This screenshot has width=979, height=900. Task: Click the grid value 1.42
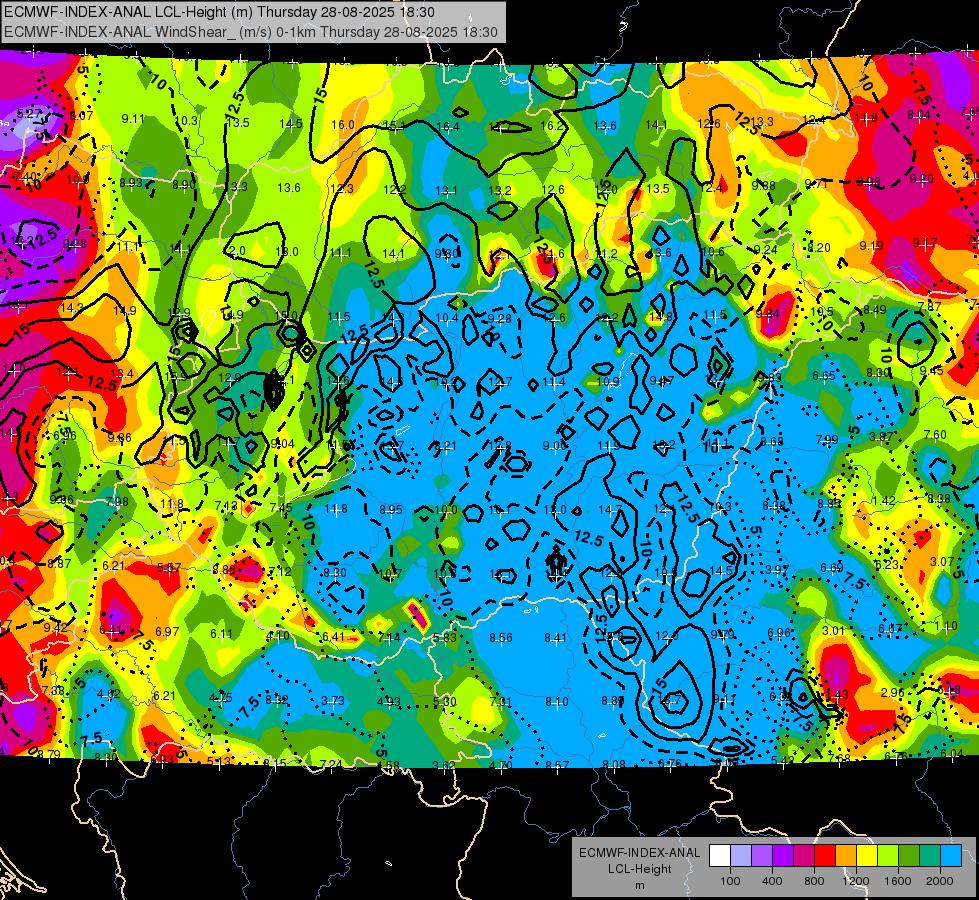[884, 501]
